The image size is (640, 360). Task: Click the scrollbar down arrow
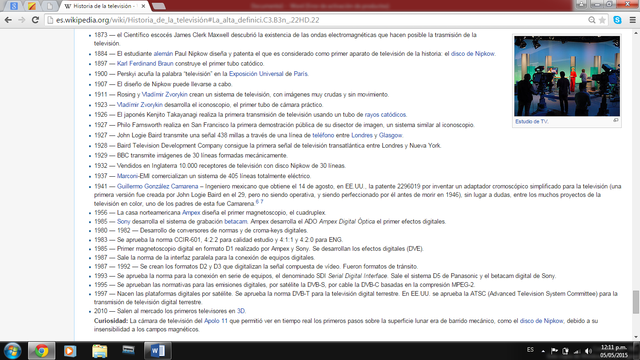click(636, 337)
